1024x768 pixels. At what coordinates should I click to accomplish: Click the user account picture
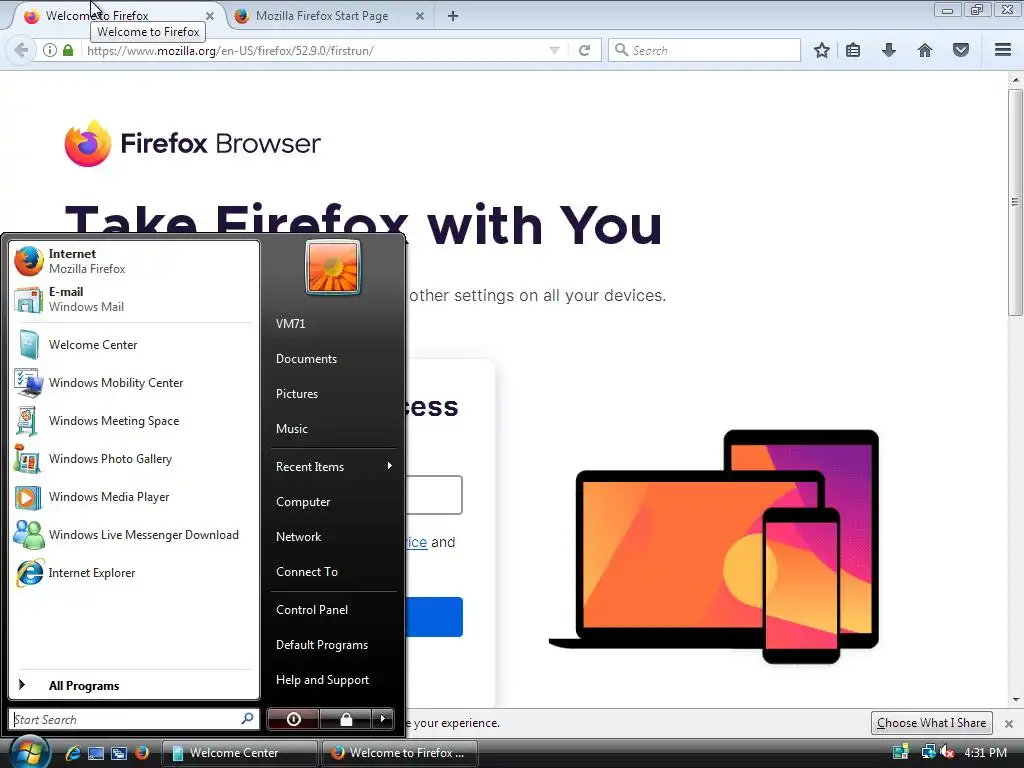(333, 267)
